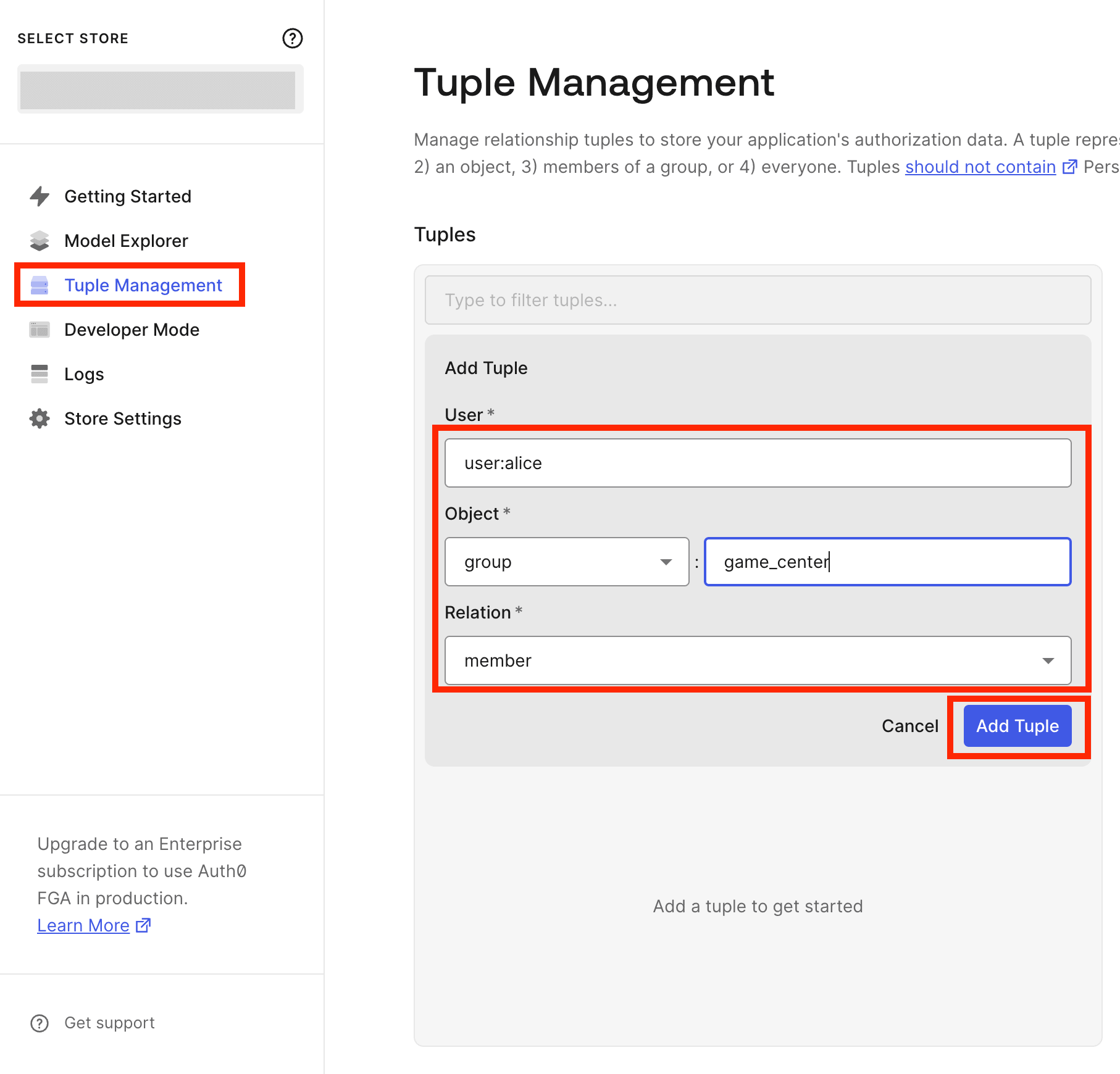Open the store selector dropdown
The image size is (1120, 1074).
160,89
